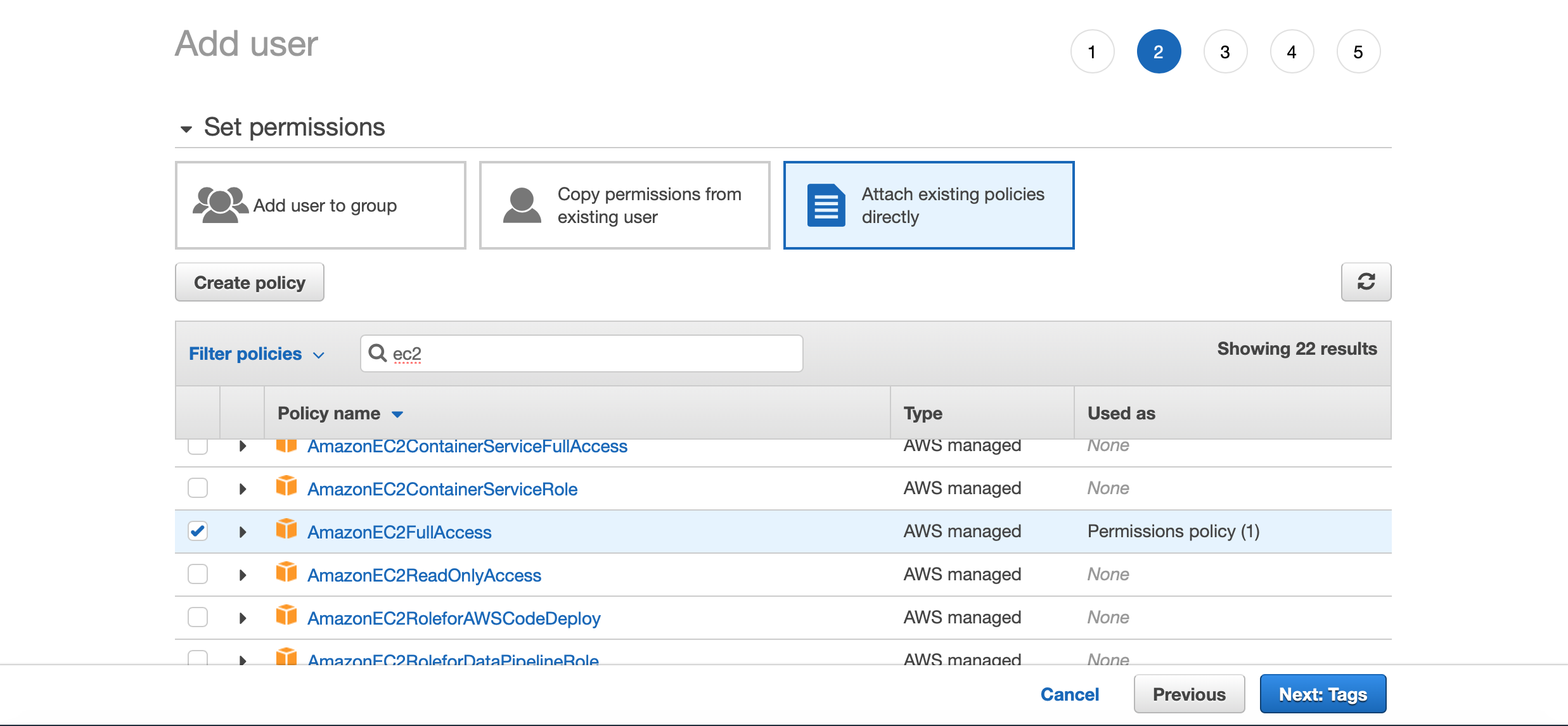This screenshot has height=726, width=1568.
Task: Jump to step 4 of Add user
Action: coord(1292,51)
